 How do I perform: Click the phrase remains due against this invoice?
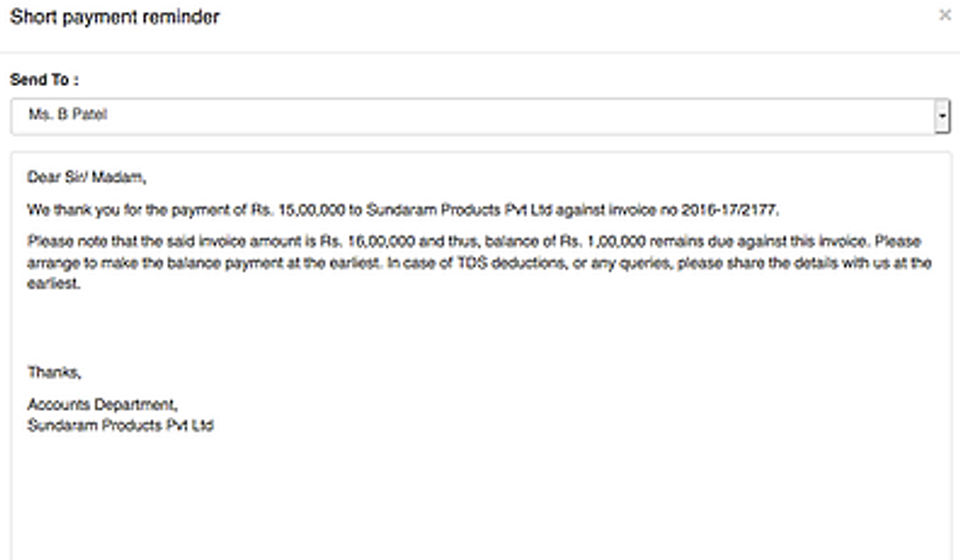click(760, 241)
